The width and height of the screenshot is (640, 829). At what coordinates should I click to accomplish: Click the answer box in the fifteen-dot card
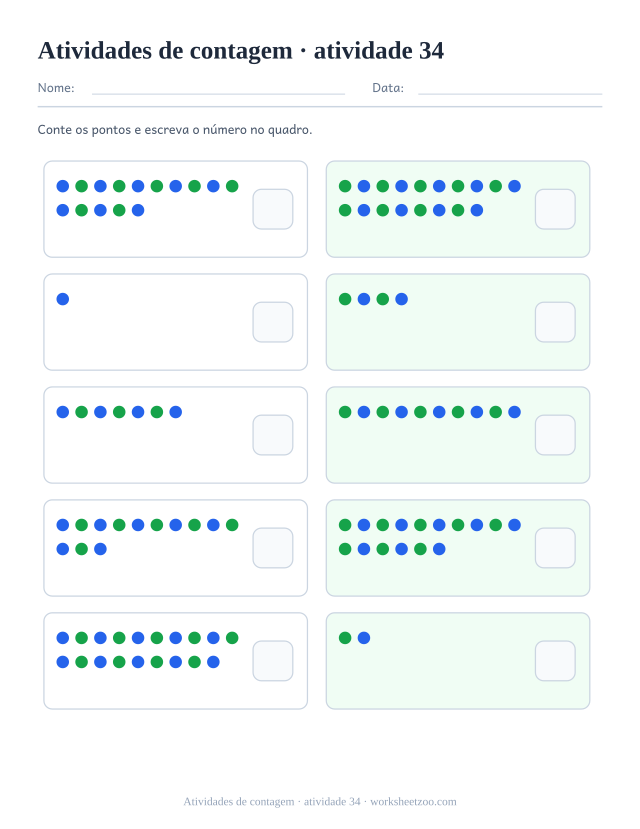tap(273, 209)
